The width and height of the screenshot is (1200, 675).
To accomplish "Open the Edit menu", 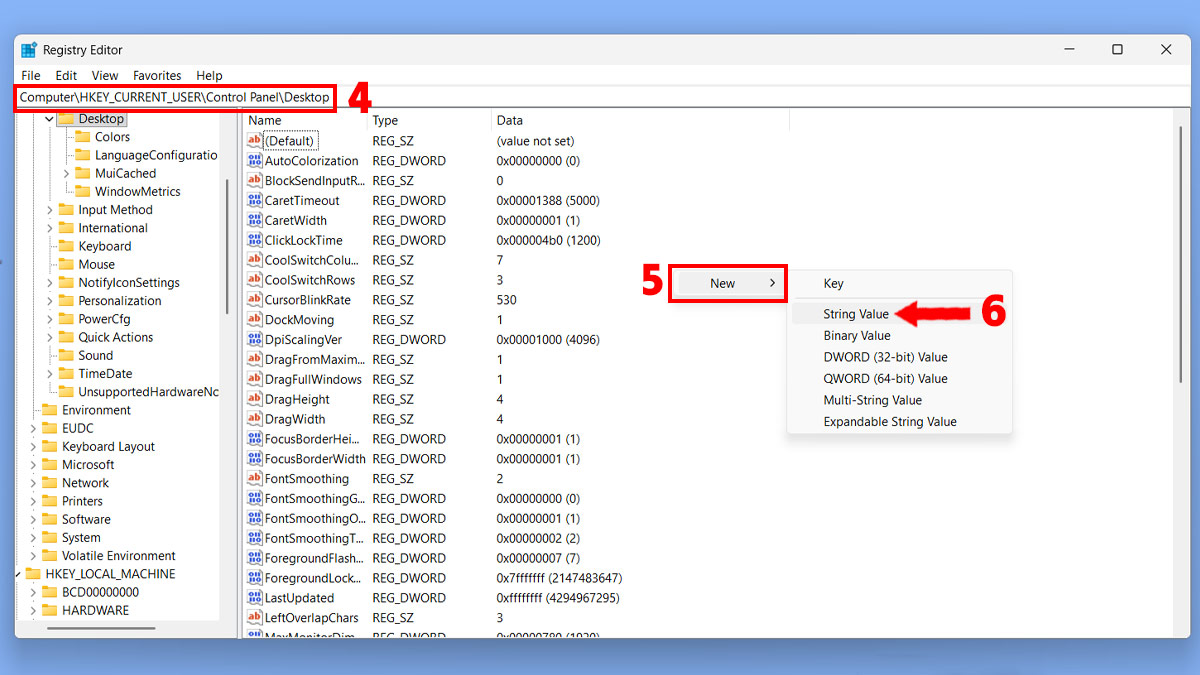I will coord(66,76).
